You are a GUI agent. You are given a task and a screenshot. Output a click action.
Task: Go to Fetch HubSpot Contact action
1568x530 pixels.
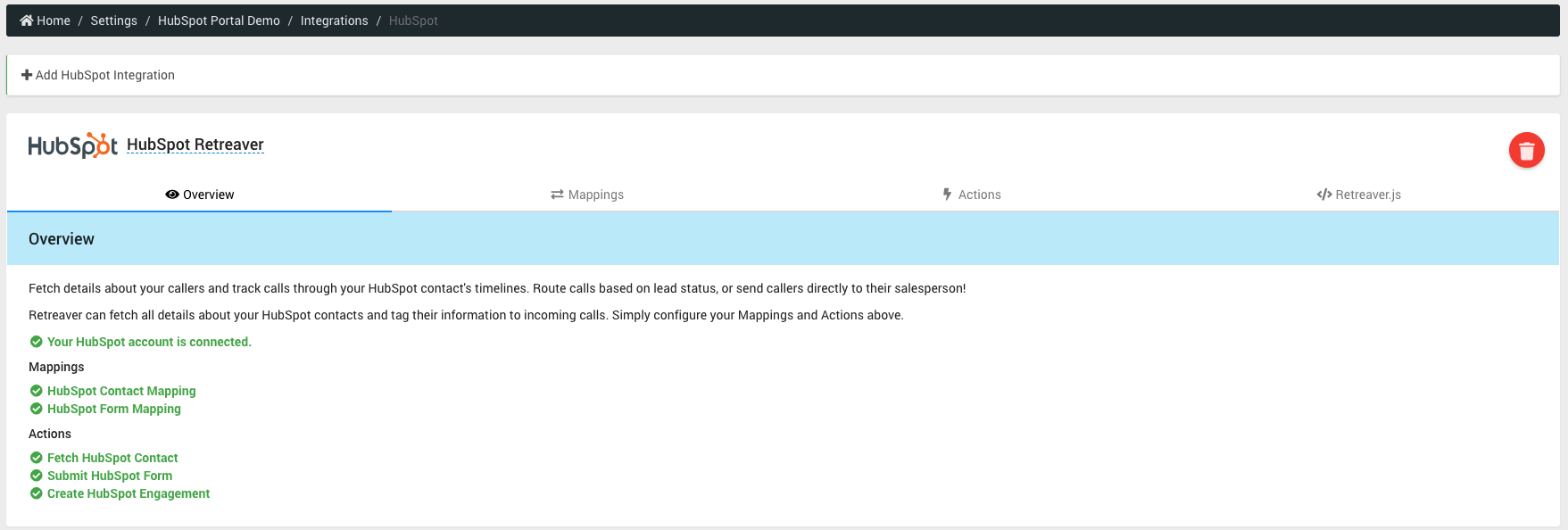tap(112, 458)
